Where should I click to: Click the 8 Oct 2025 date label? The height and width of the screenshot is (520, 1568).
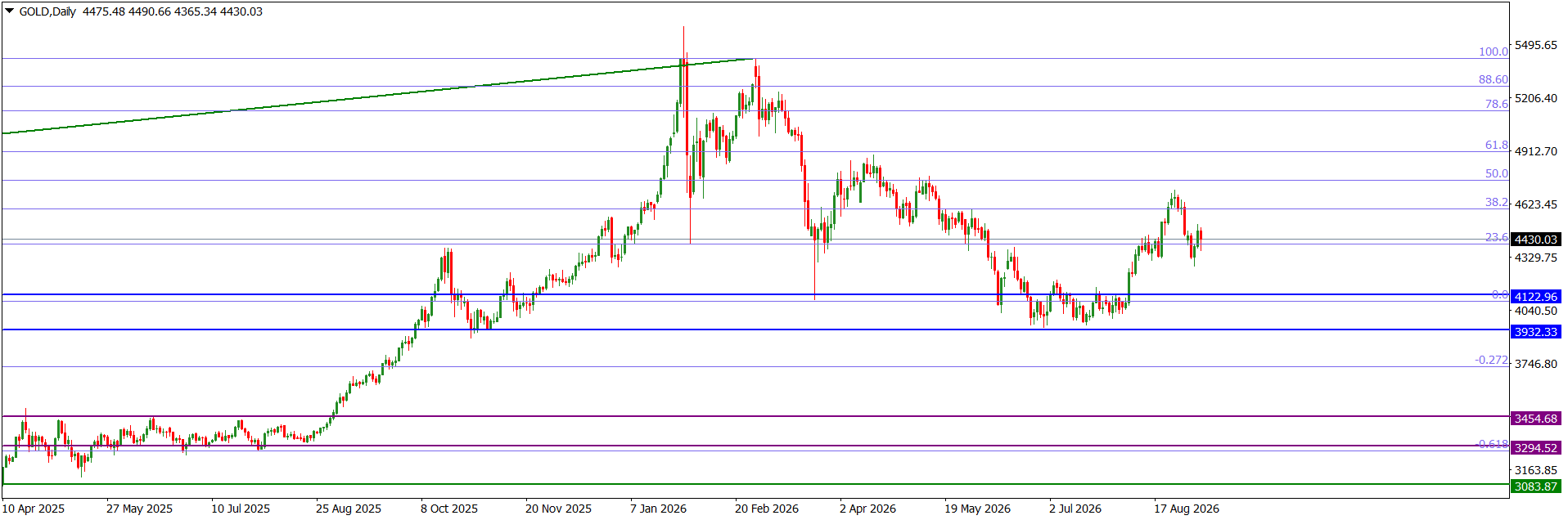[449, 509]
